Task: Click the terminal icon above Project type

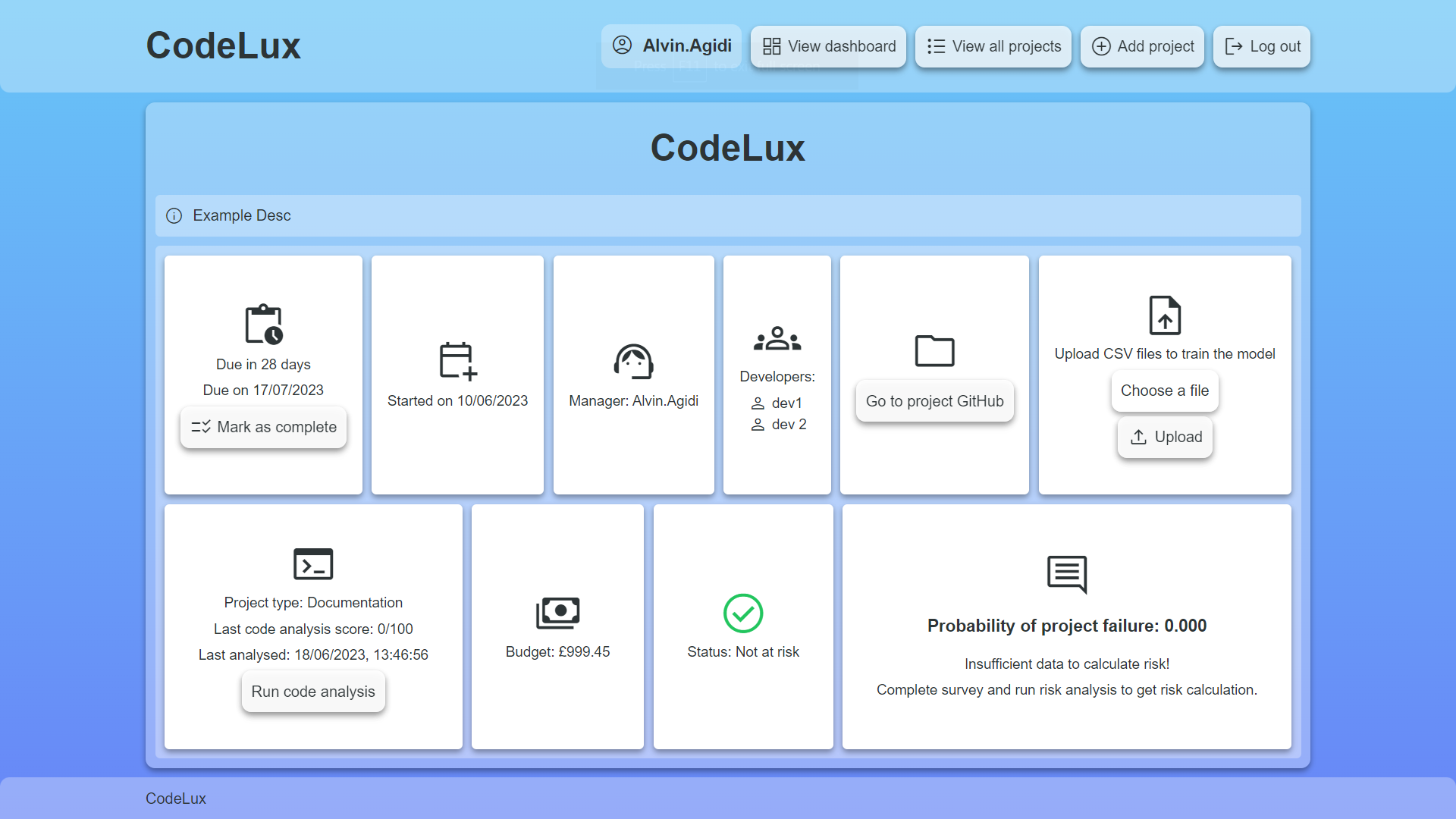Action: tap(313, 563)
